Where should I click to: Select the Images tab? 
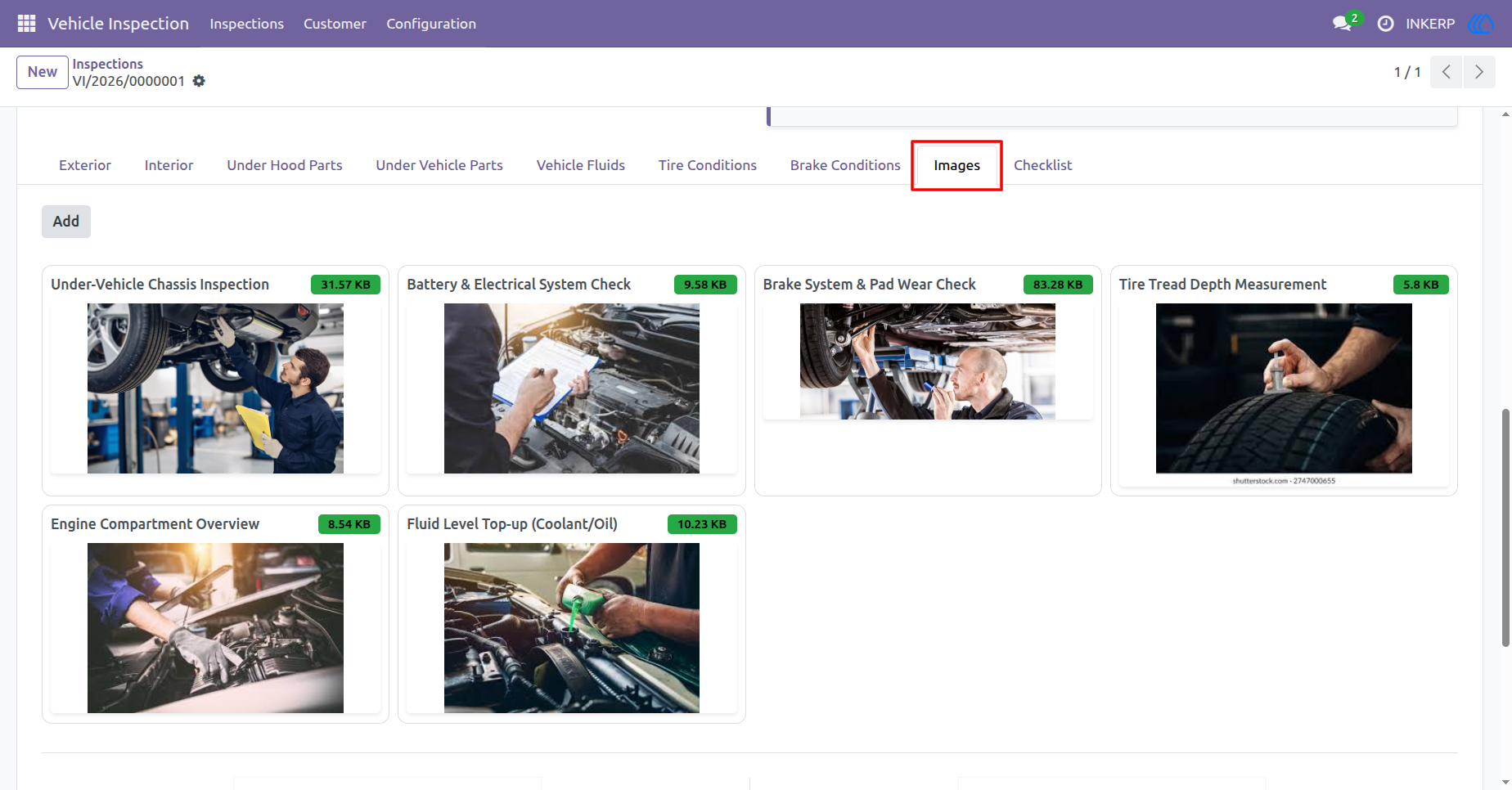tap(956, 165)
